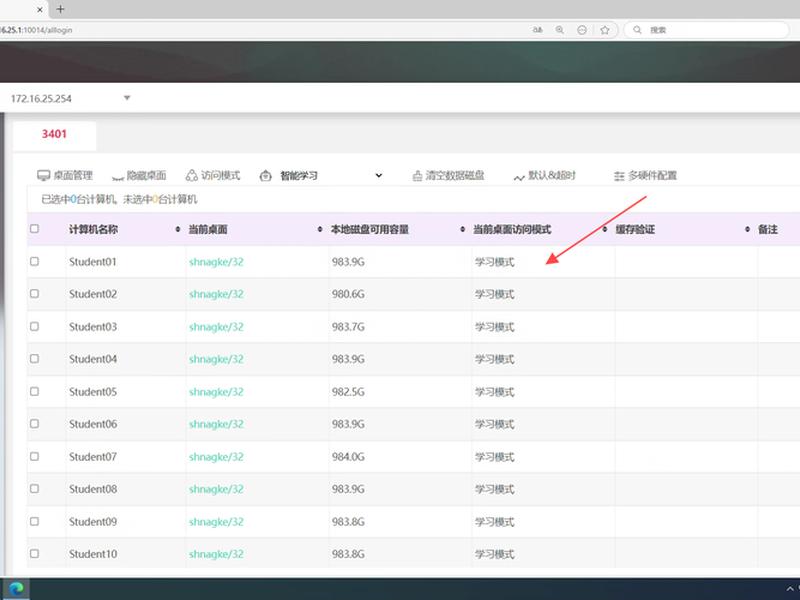Close the current browser tab
The width and height of the screenshot is (800, 600).
(40, 9)
